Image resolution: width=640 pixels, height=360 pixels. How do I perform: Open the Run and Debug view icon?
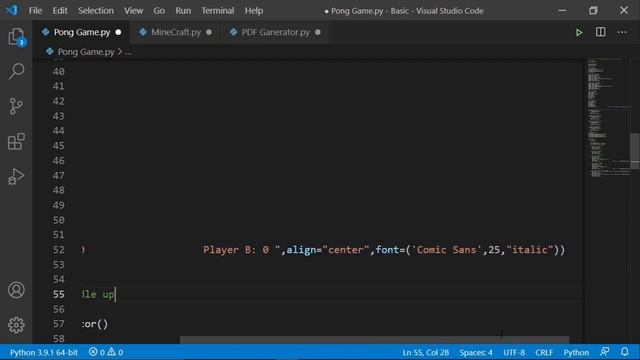[x=16, y=177]
